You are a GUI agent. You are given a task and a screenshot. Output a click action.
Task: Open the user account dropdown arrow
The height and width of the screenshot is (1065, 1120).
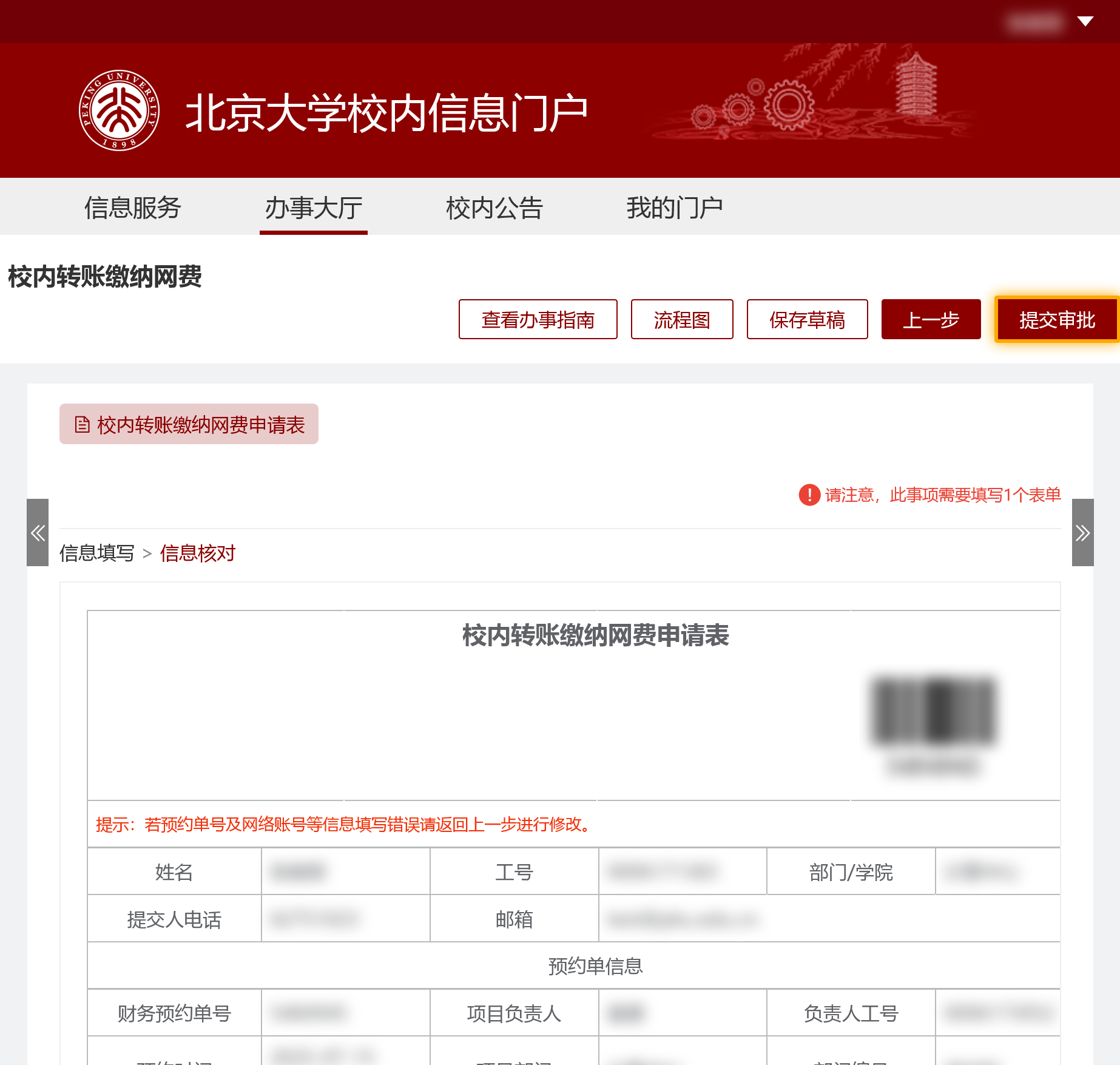click(1085, 22)
